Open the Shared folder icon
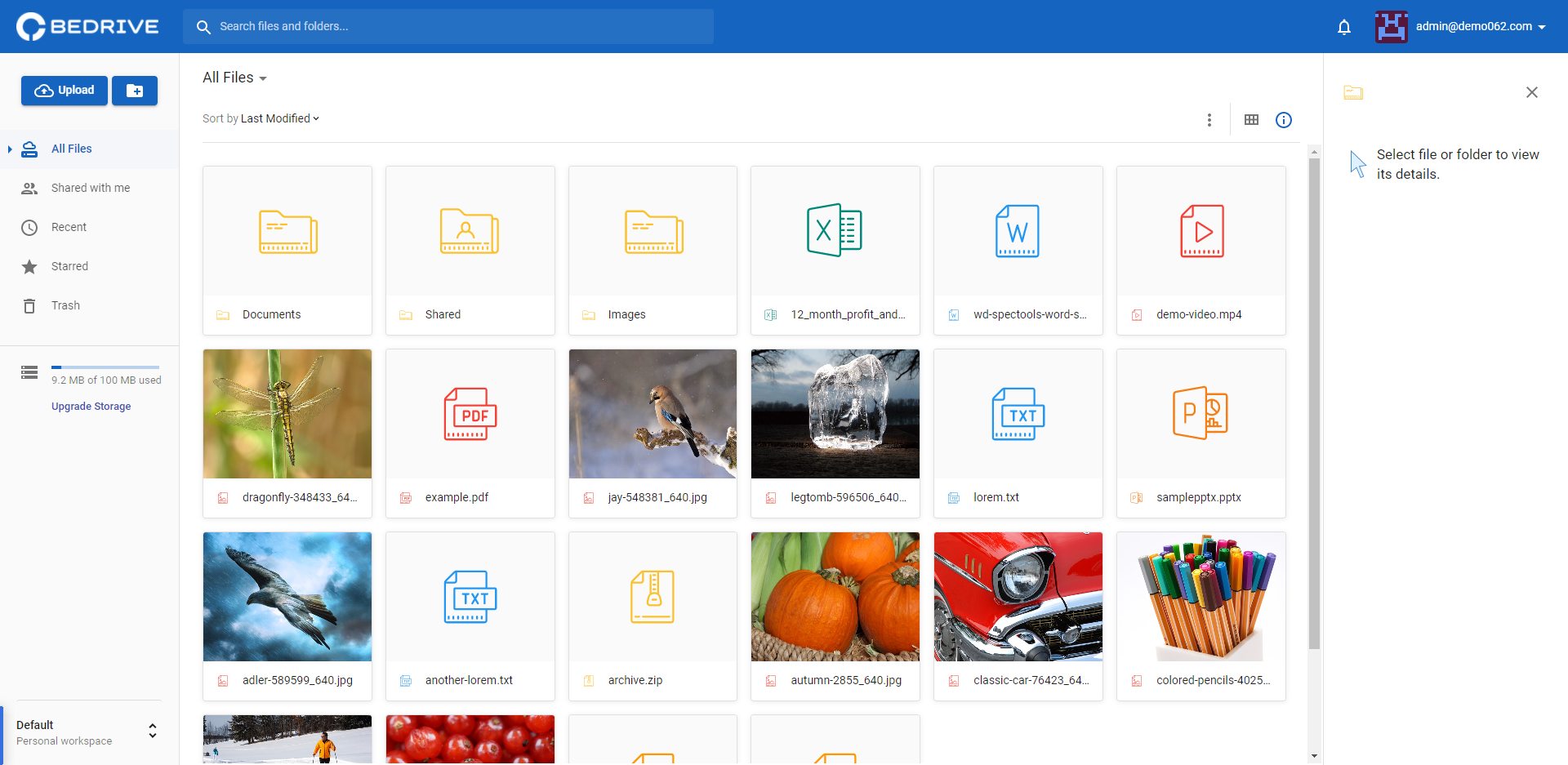 470,231
